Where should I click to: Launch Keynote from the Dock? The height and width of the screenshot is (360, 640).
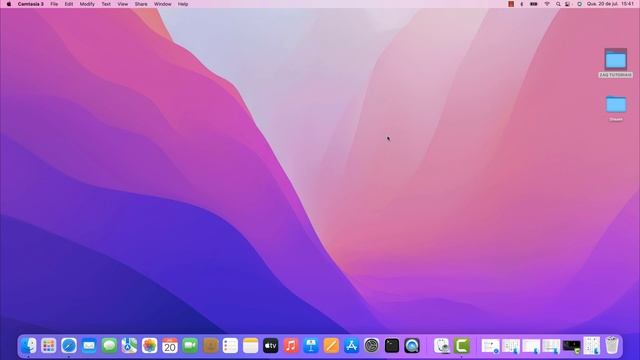pyautogui.click(x=311, y=346)
